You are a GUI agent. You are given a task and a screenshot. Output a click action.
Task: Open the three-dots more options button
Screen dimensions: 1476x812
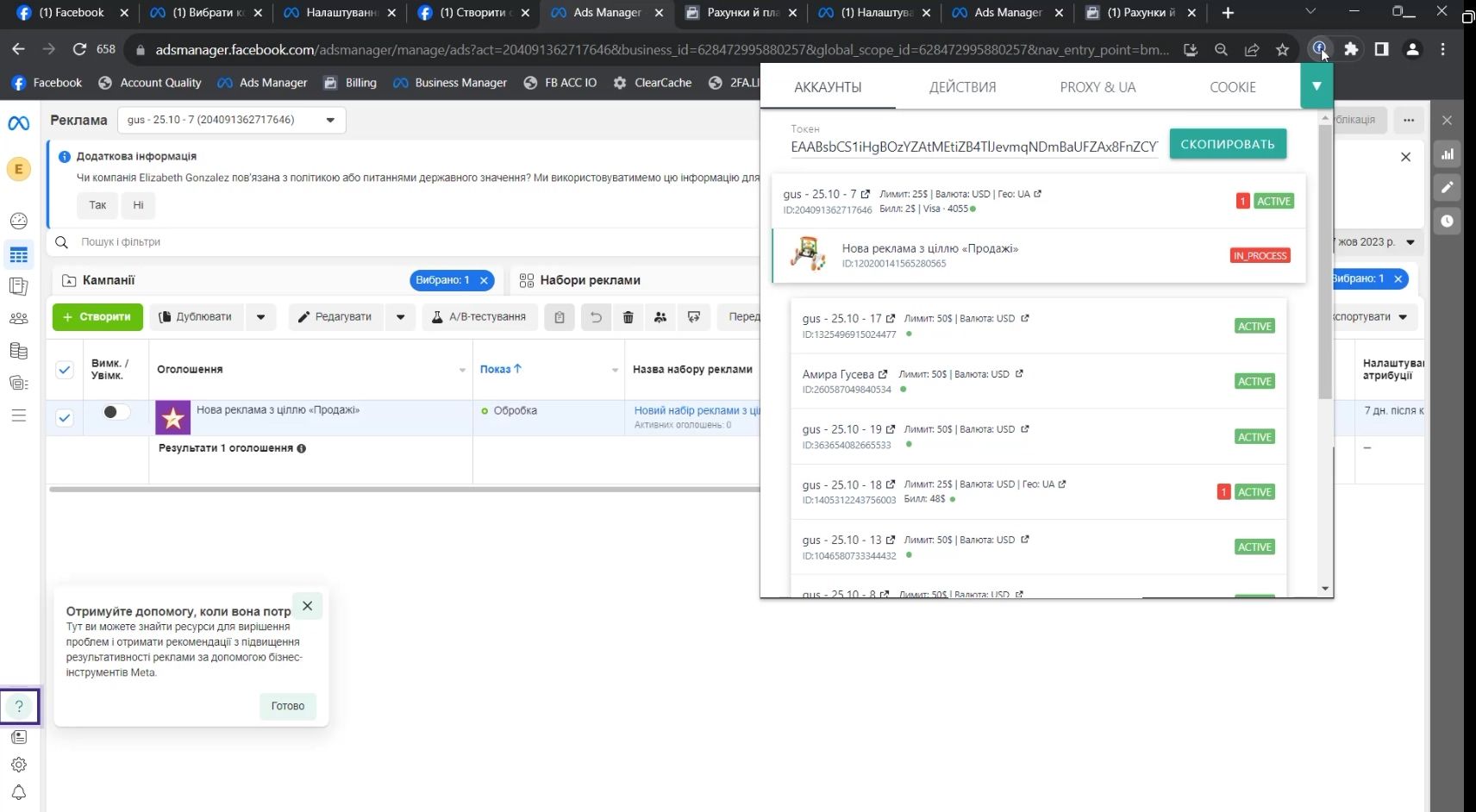click(x=1409, y=120)
